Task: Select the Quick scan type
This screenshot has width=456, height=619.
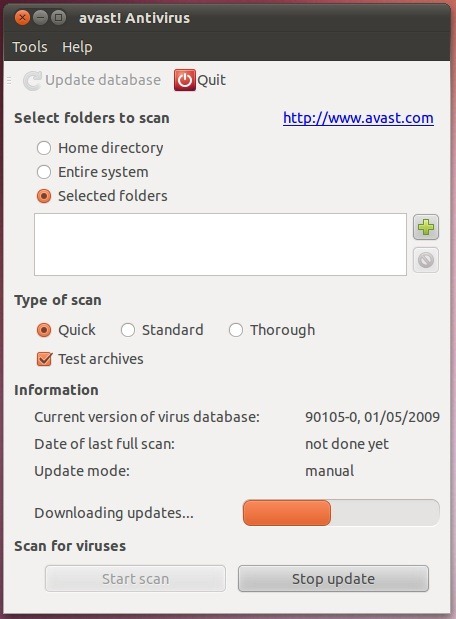Action: coord(44,330)
